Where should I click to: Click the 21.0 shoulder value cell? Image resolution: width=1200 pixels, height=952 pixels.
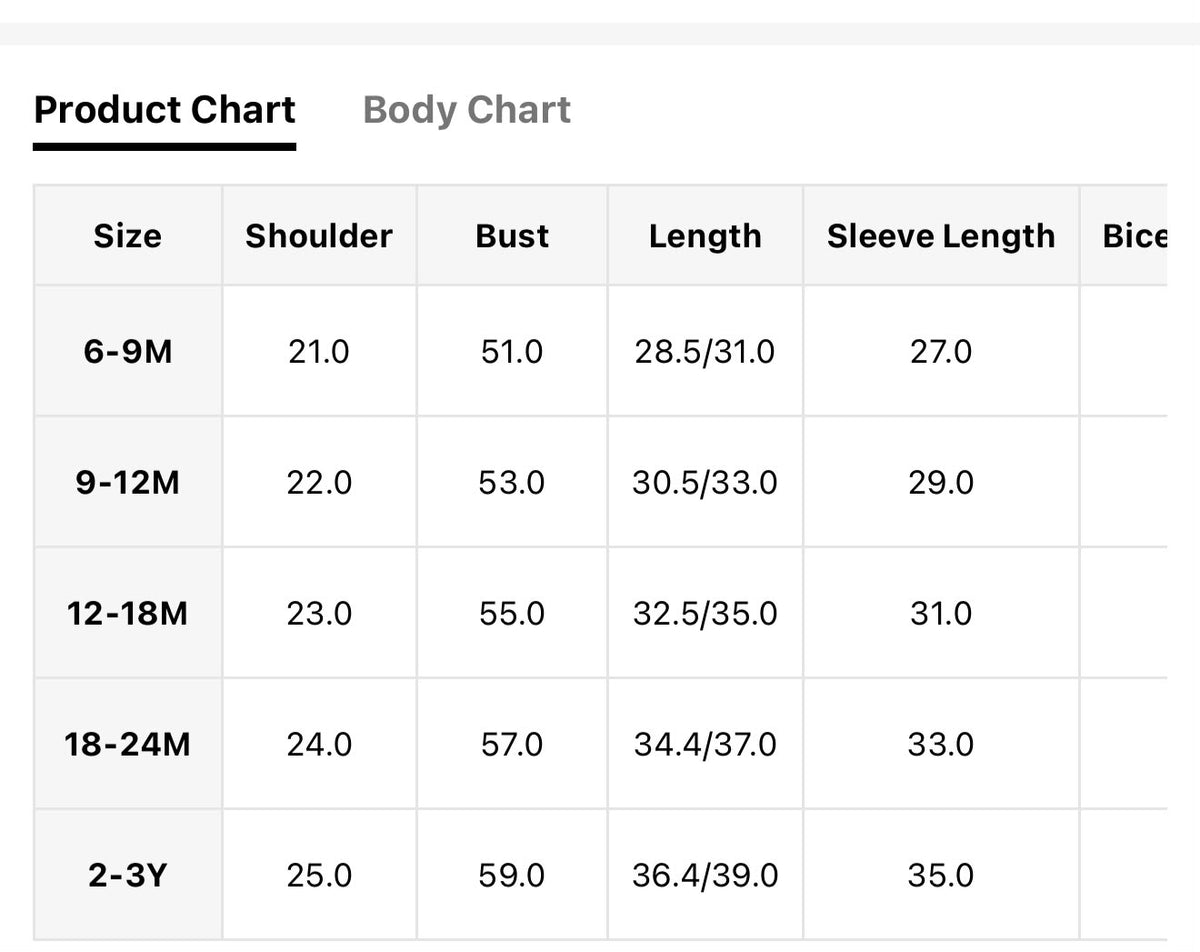point(319,352)
